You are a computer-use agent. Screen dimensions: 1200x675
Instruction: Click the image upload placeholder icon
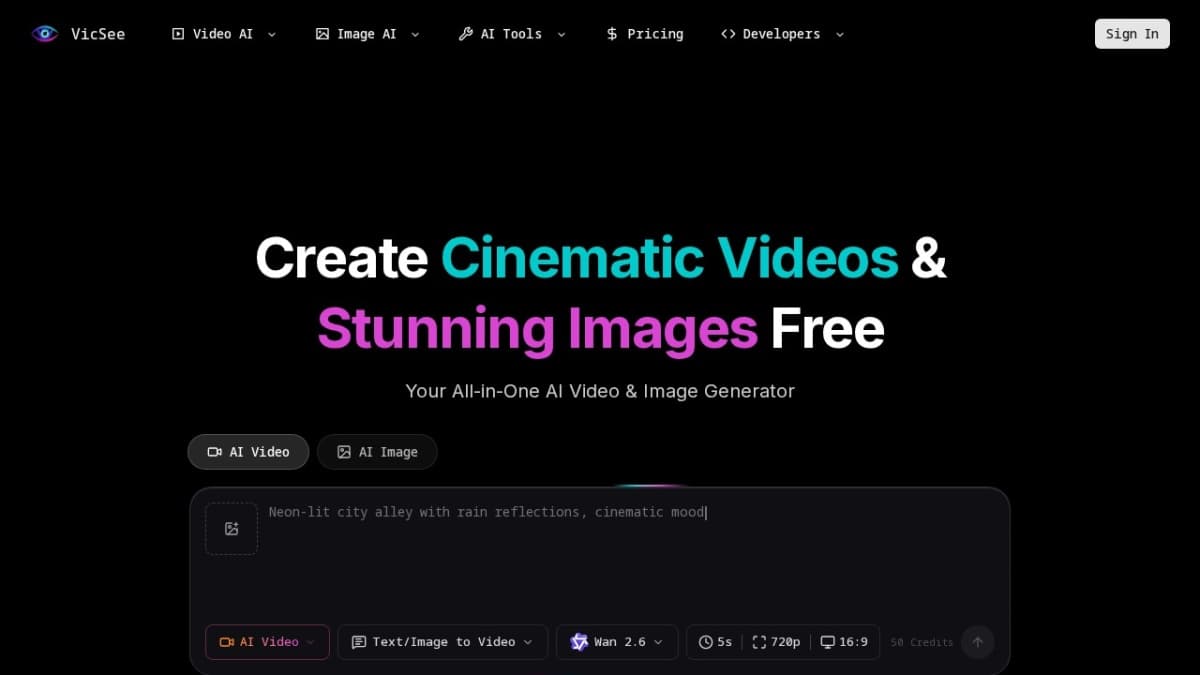pyautogui.click(x=231, y=529)
